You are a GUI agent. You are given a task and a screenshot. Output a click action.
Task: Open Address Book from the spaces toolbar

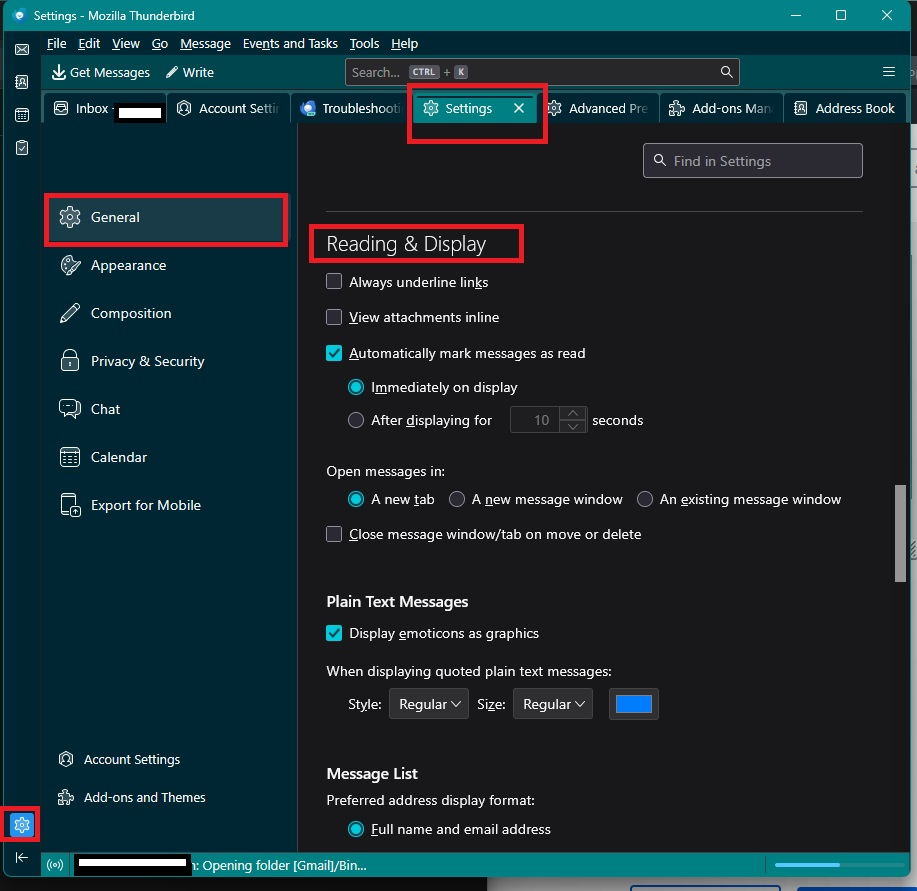(21, 82)
